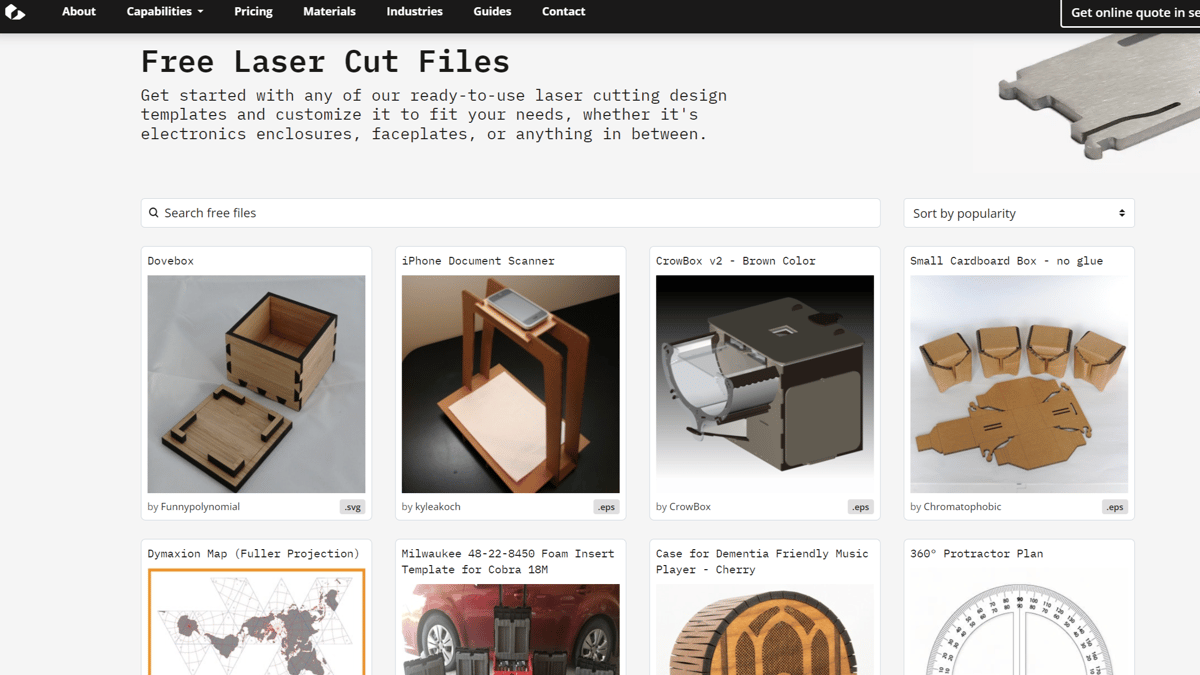
Task: Open author kyleakoch's profile
Action: (438, 507)
